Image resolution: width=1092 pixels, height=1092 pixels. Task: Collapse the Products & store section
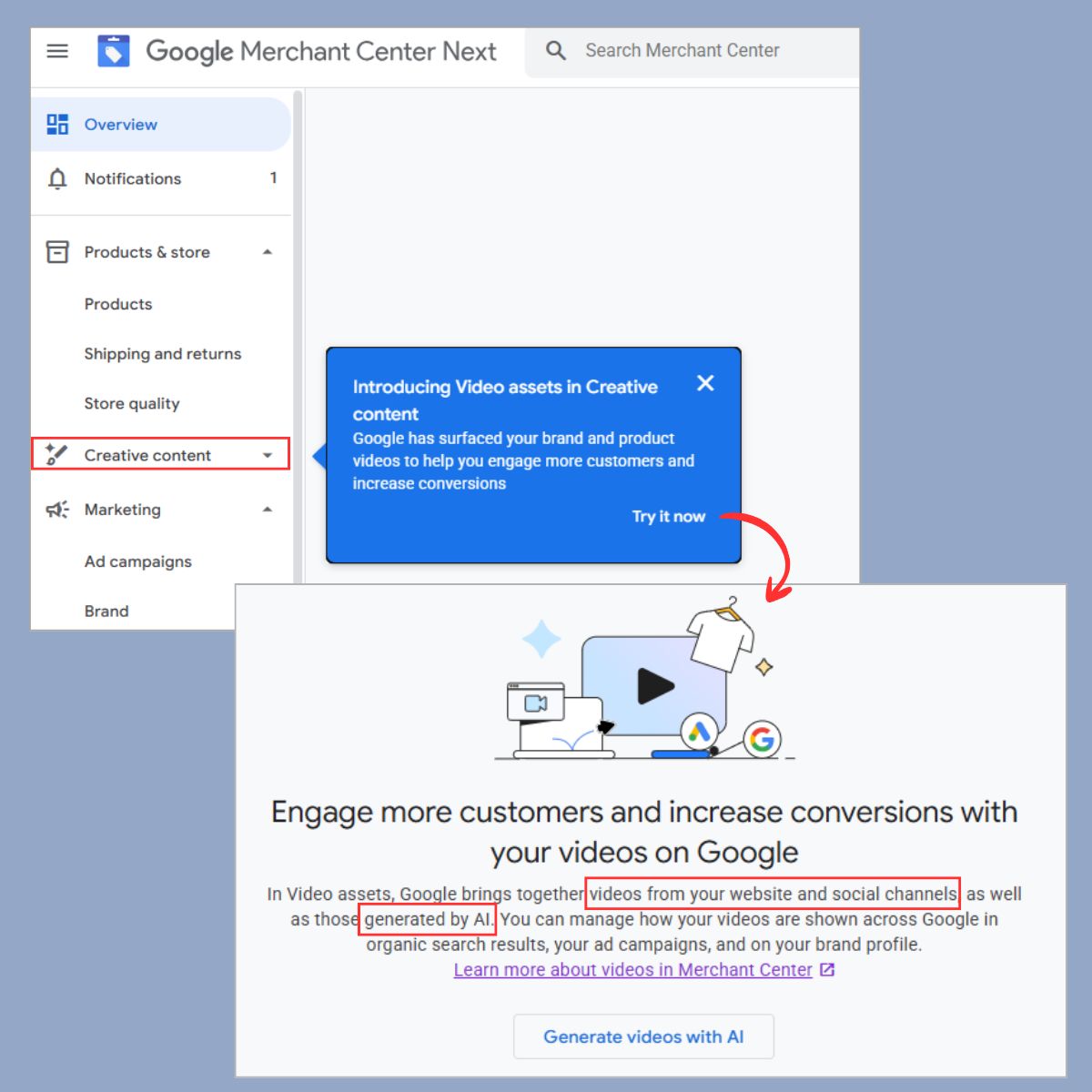[267, 251]
